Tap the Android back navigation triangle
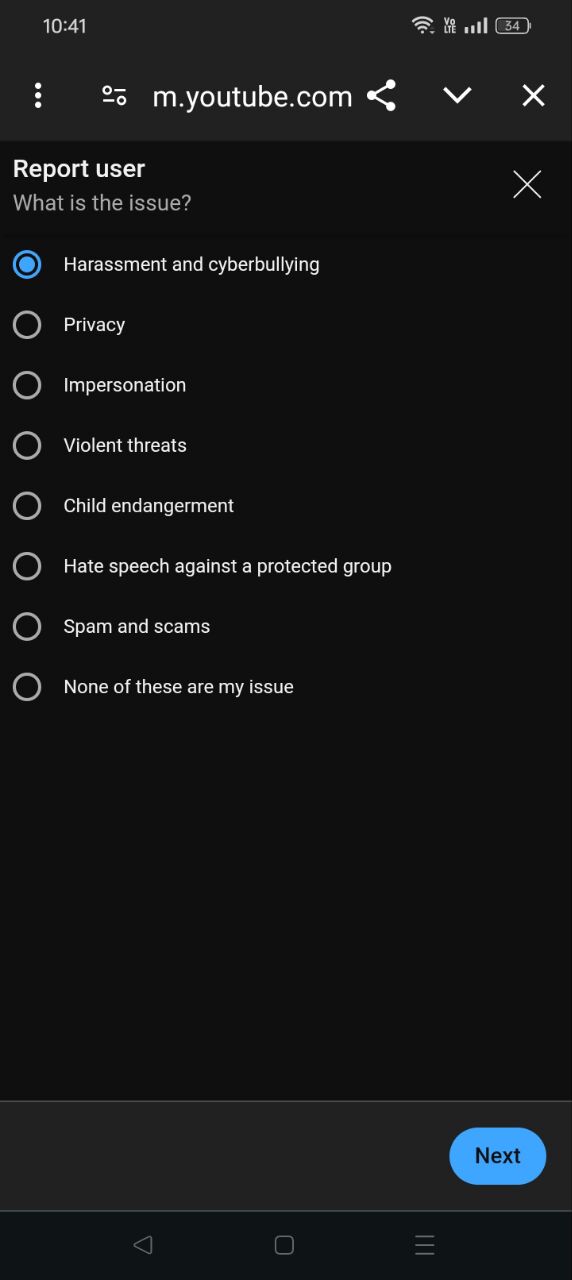 (143, 1245)
